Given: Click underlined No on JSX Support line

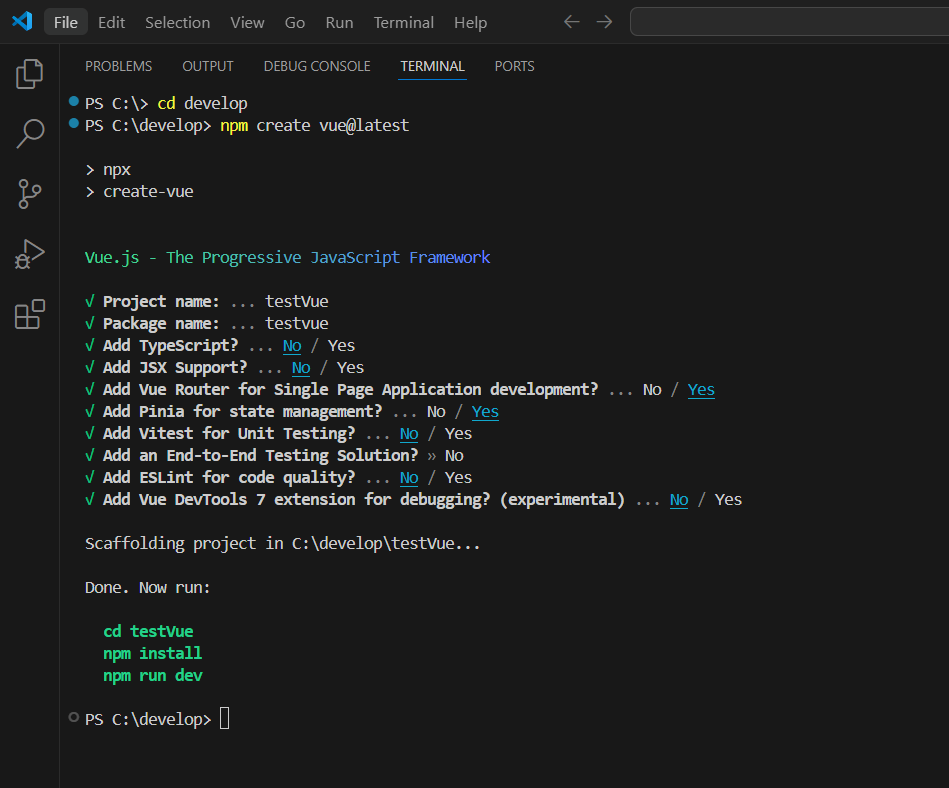Looking at the screenshot, I should pos(301,367).
